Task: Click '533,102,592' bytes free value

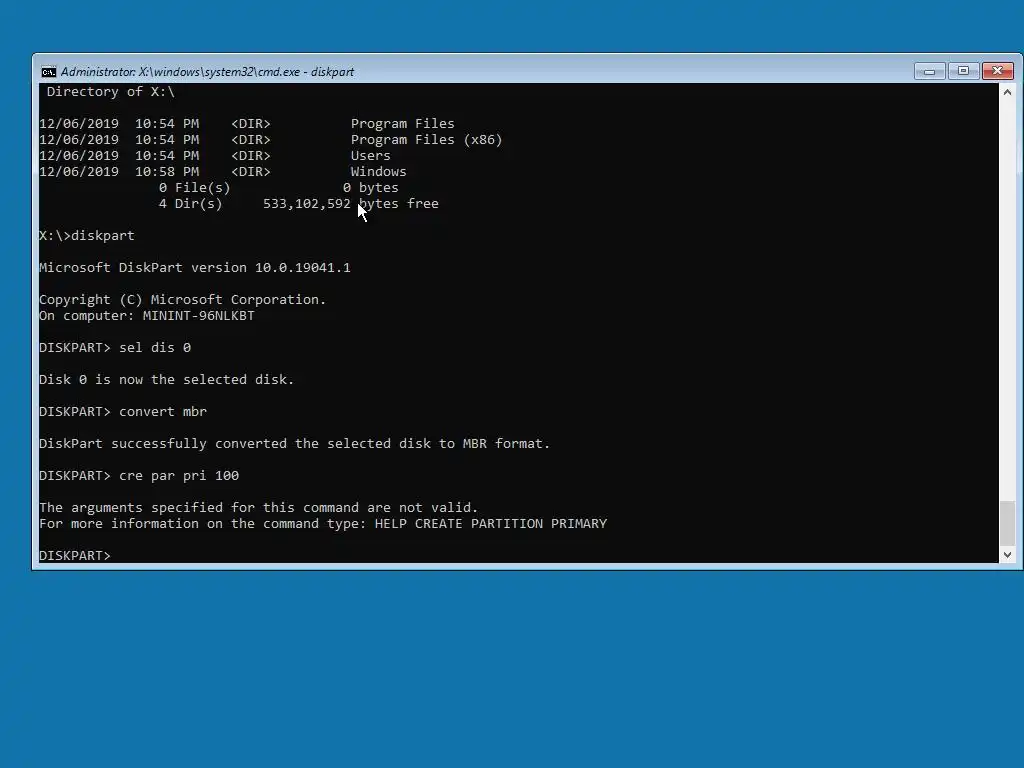Action: click(x=307, y=204)
